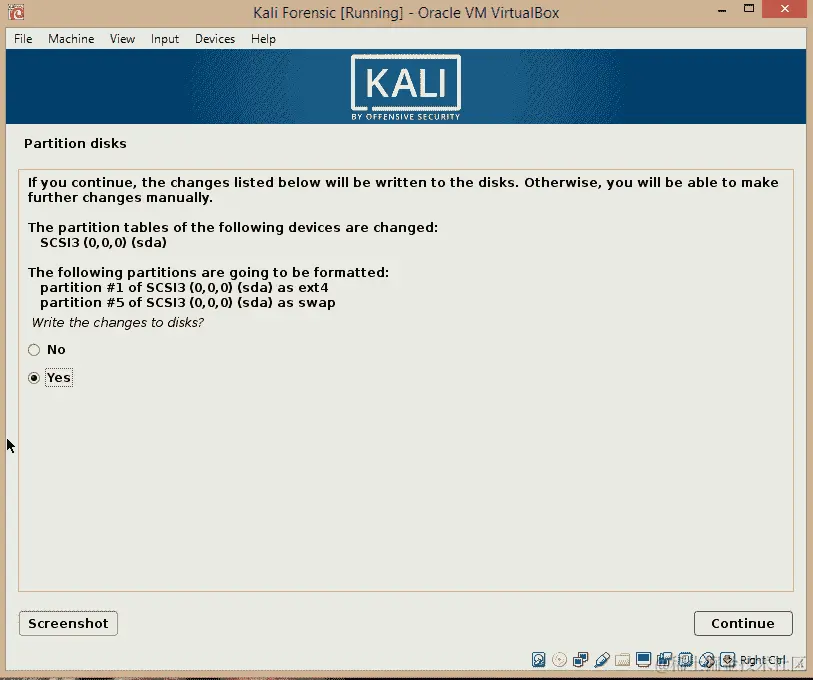Click the Screenshot button
The image size is (813, 680).
tap(68, 623)
